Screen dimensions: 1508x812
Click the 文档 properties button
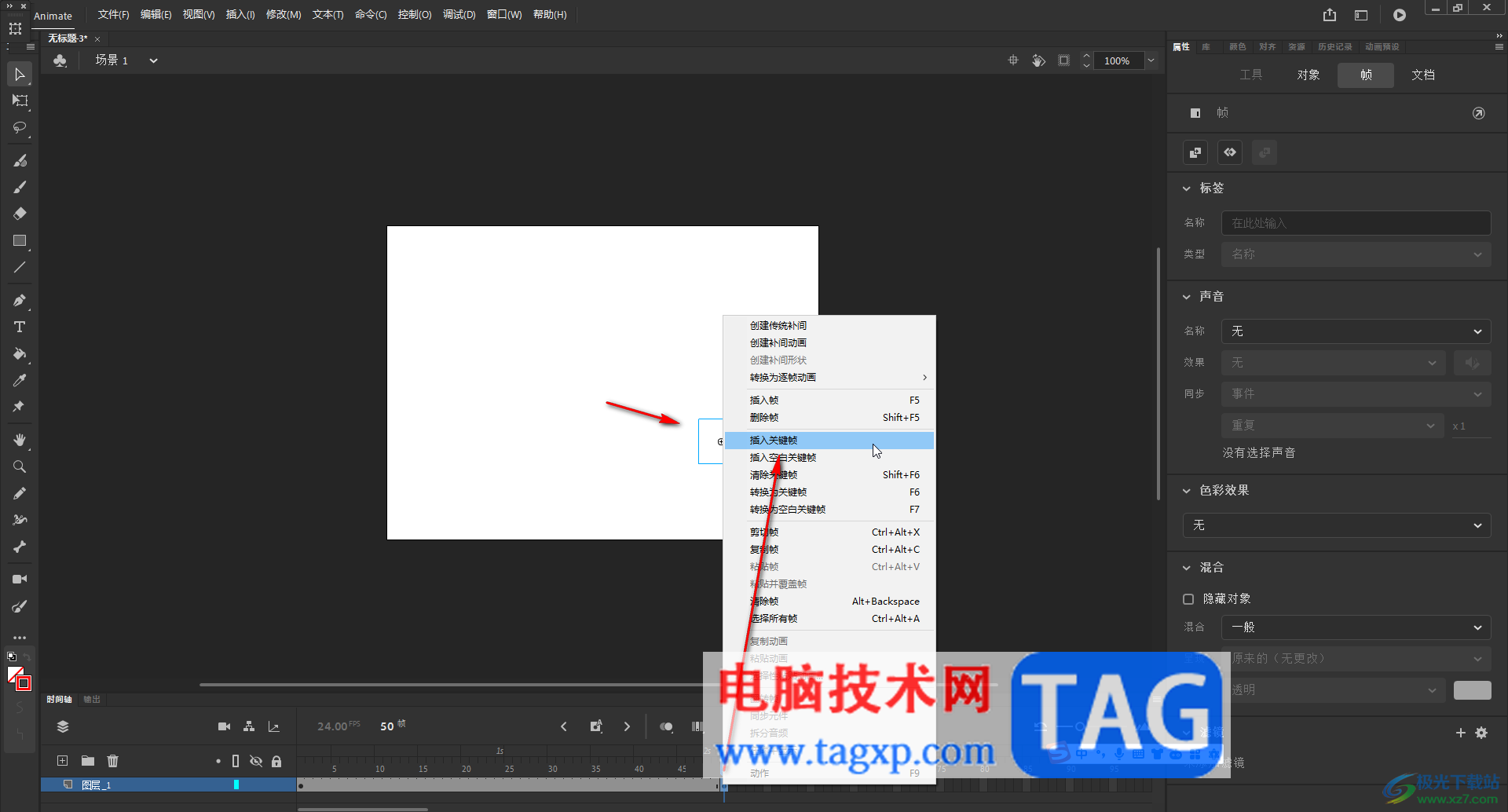click(x=1423, y=75)
